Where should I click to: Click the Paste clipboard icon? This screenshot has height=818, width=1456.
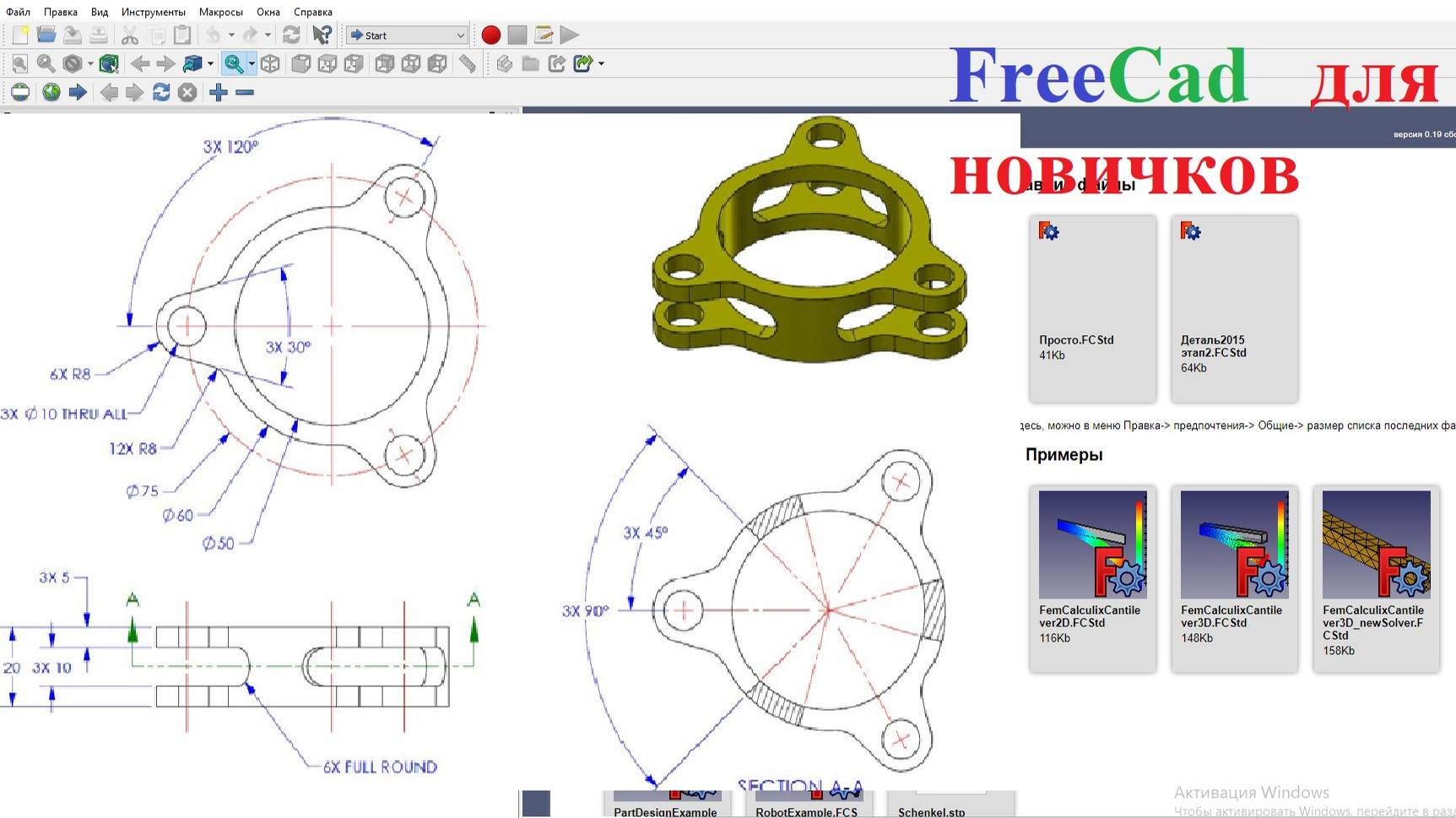[182, 35]
